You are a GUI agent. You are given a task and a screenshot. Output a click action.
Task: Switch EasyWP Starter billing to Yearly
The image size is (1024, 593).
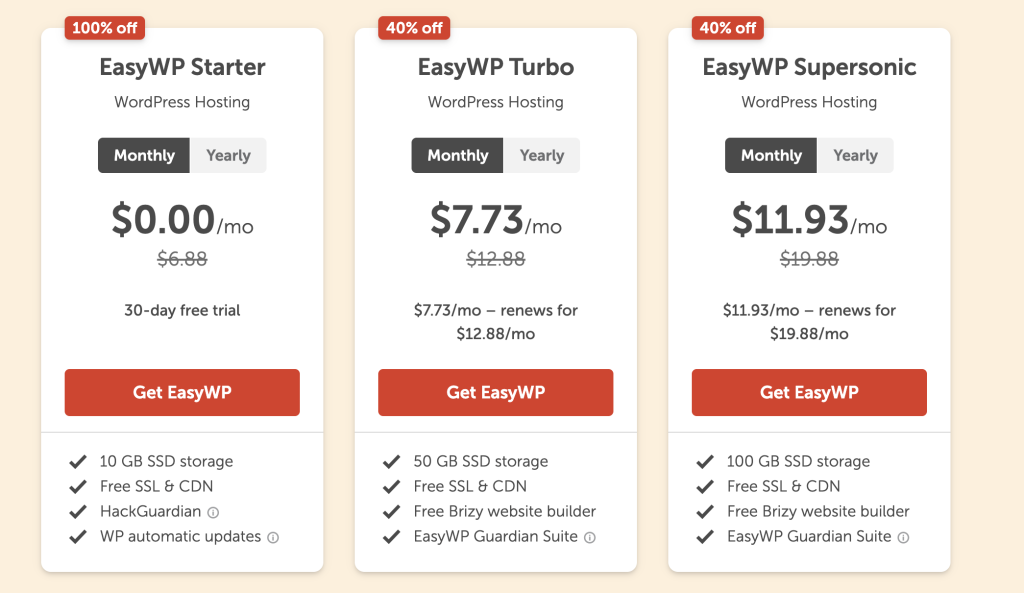(228, 155)
